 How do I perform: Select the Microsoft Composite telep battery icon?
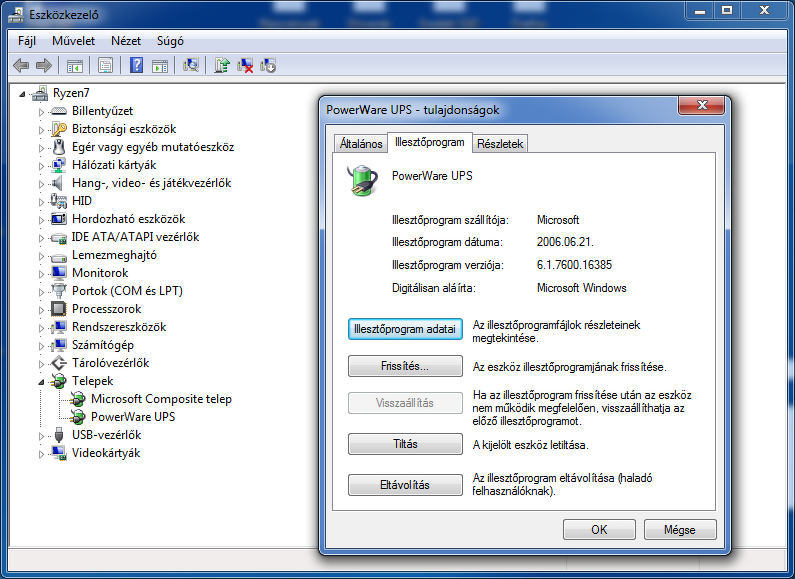tap(78, 399)
